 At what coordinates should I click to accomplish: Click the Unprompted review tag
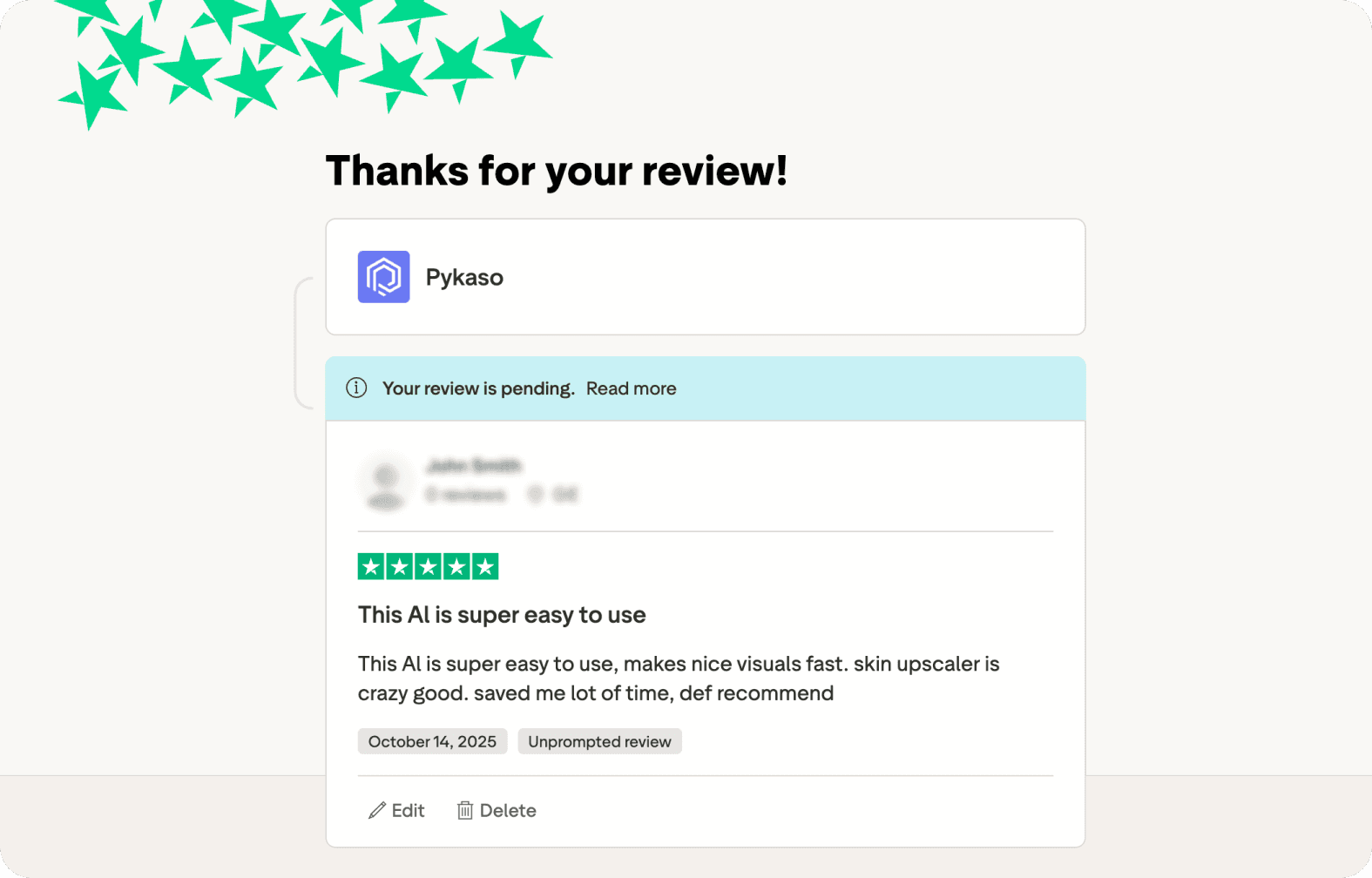tap(599, 741)
